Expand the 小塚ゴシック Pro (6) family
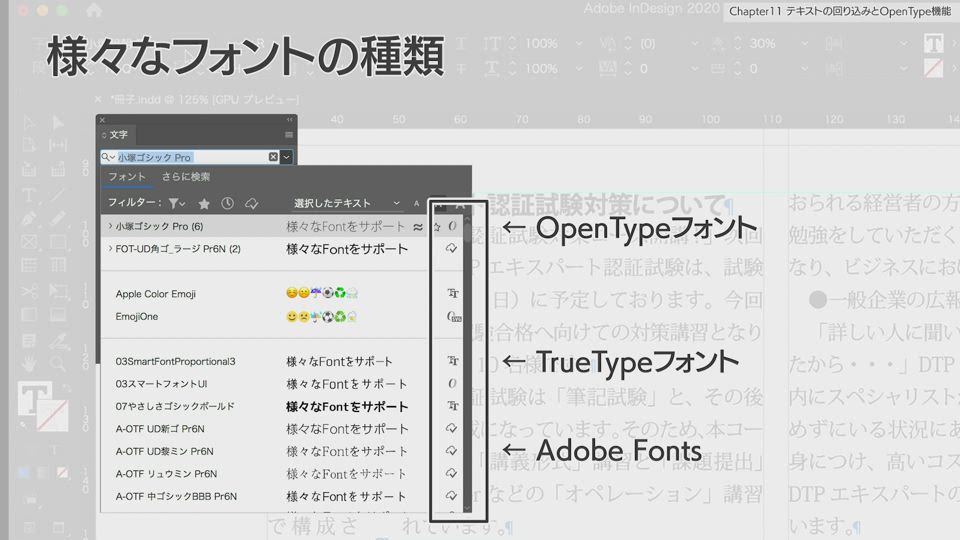The image size is (960, 540). coord(110,226)
